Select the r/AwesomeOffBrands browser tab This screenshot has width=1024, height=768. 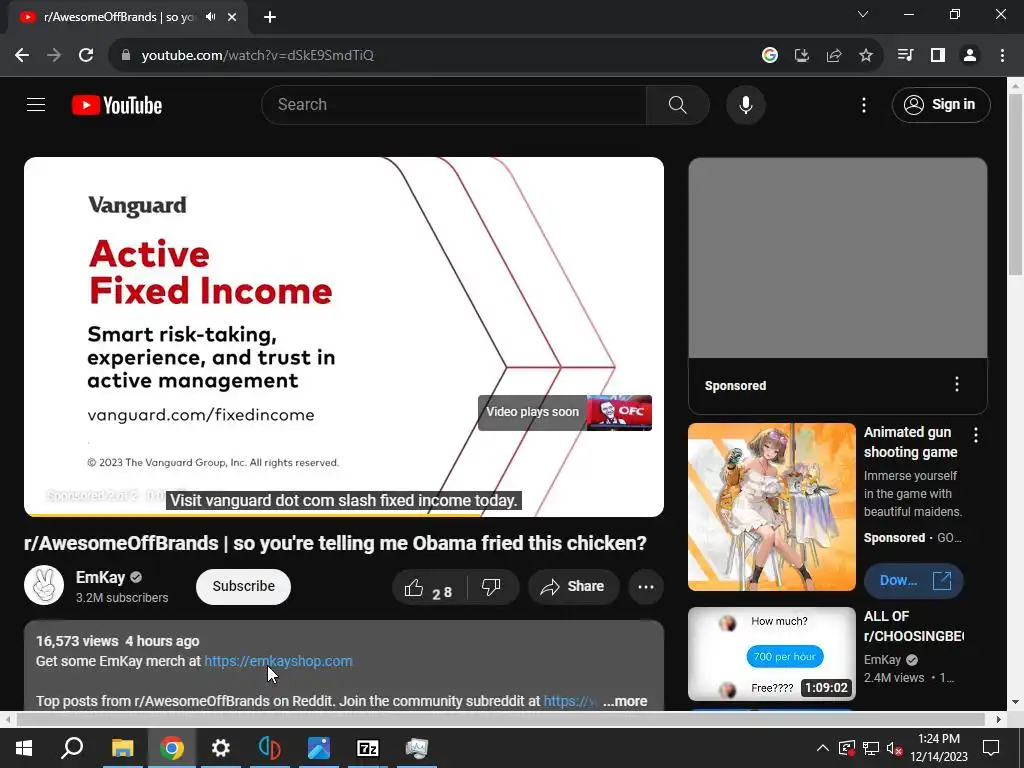click(x=127, y=17)
